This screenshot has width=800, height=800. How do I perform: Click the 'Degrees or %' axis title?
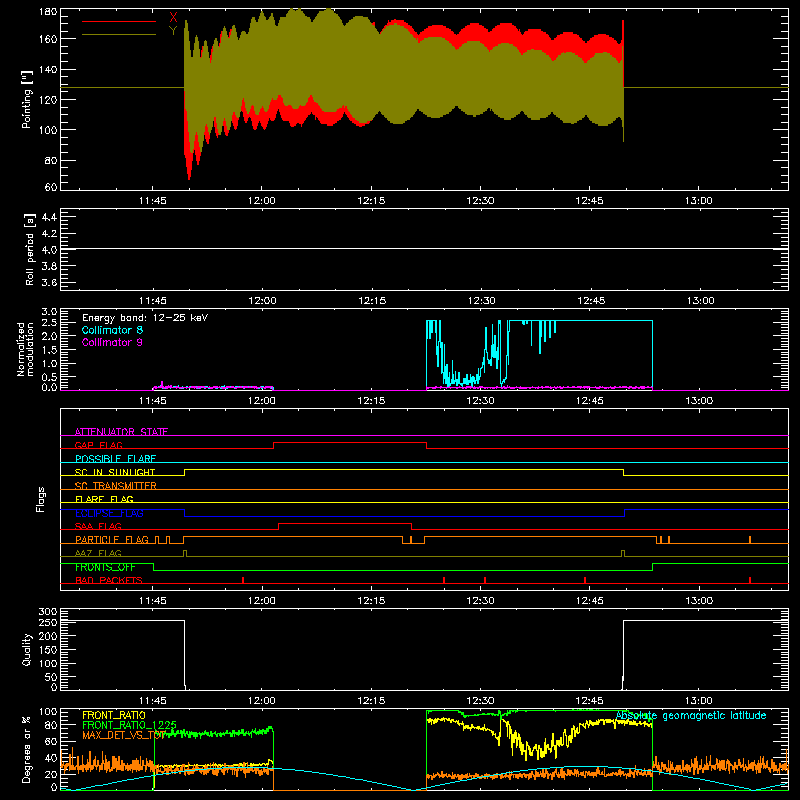(x=27, y=749)
